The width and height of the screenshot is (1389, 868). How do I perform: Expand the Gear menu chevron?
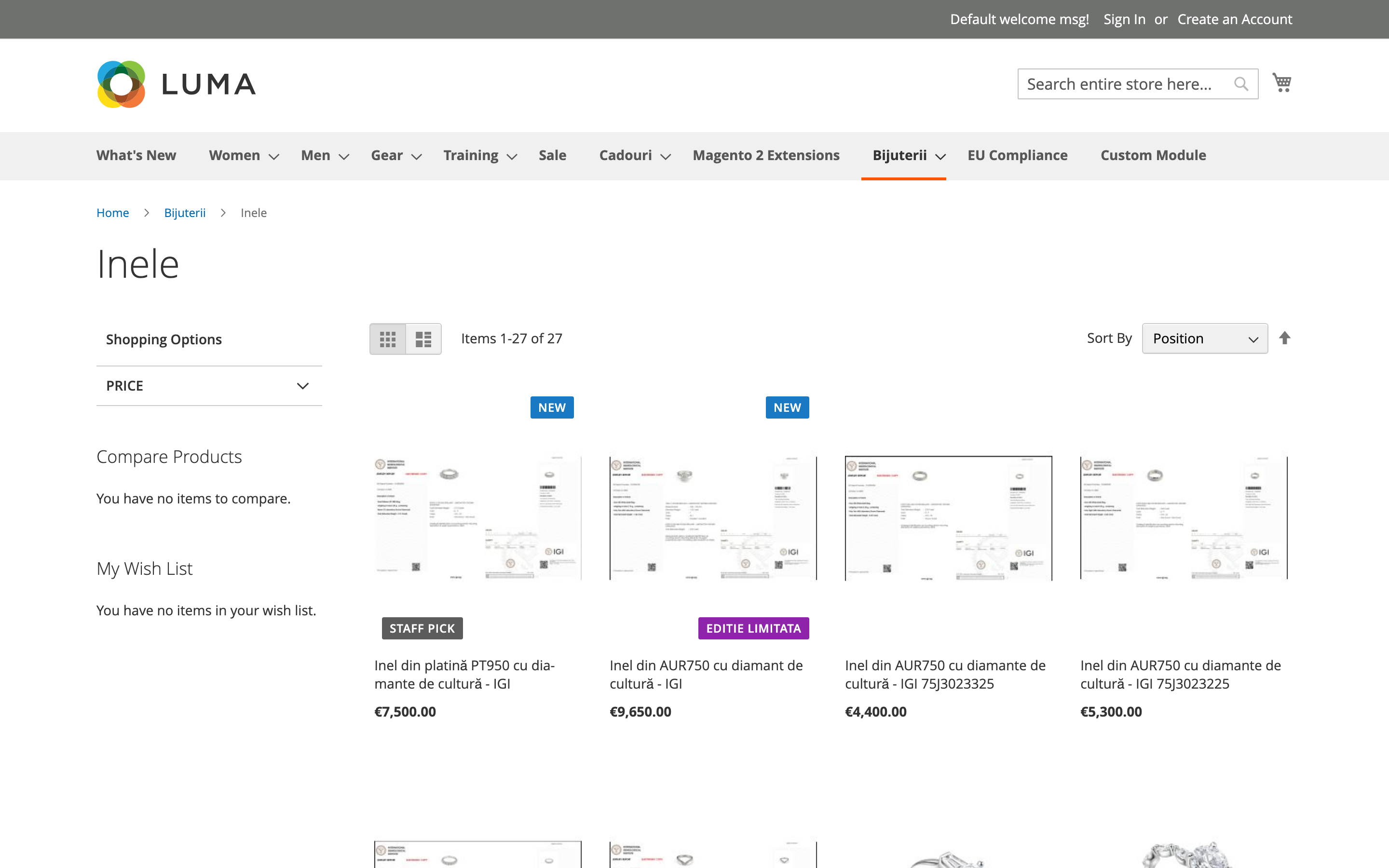click(417, 157)
